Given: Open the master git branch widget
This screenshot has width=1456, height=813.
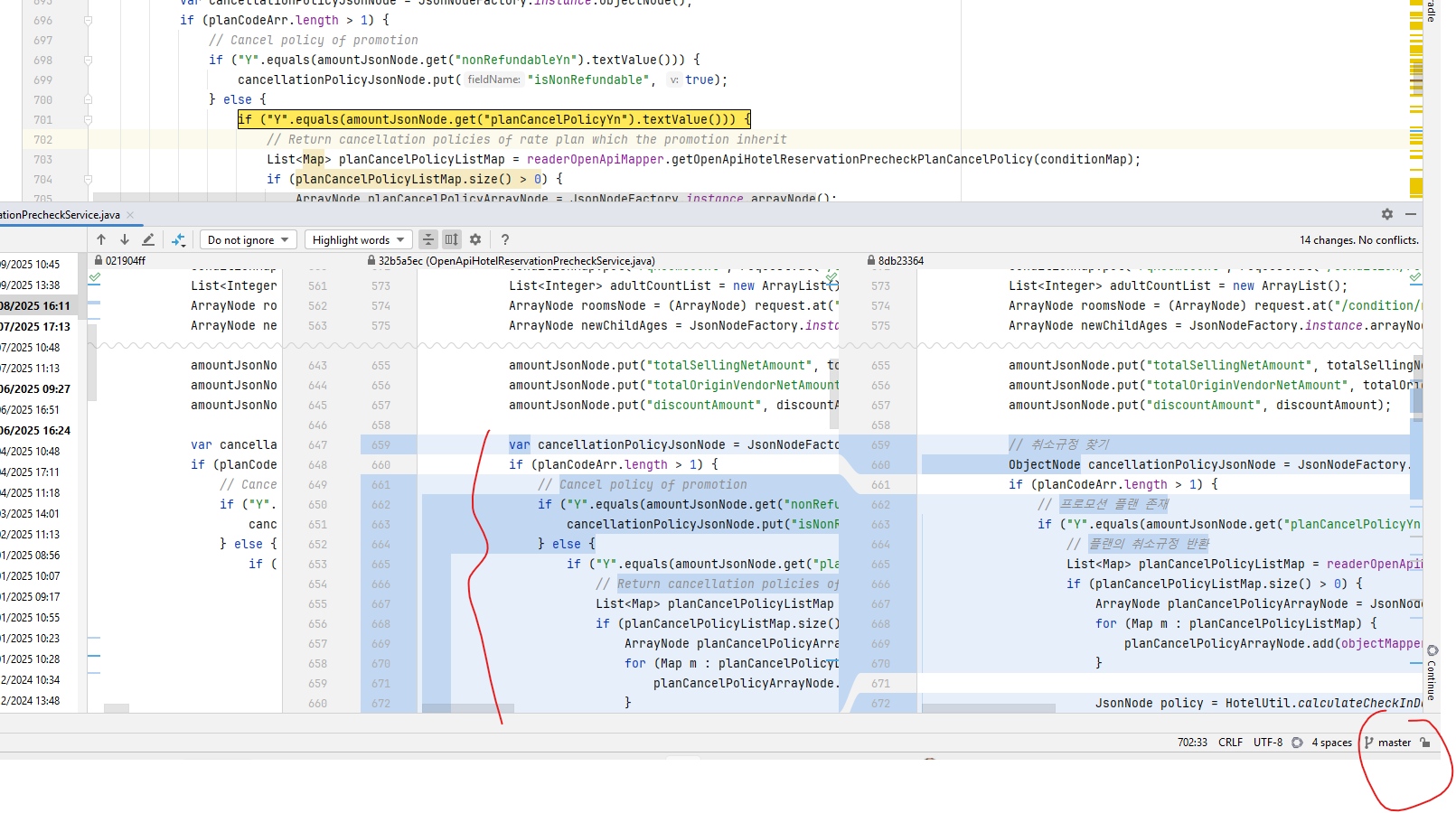Looking at the screenshot, I should (1388, 743).
